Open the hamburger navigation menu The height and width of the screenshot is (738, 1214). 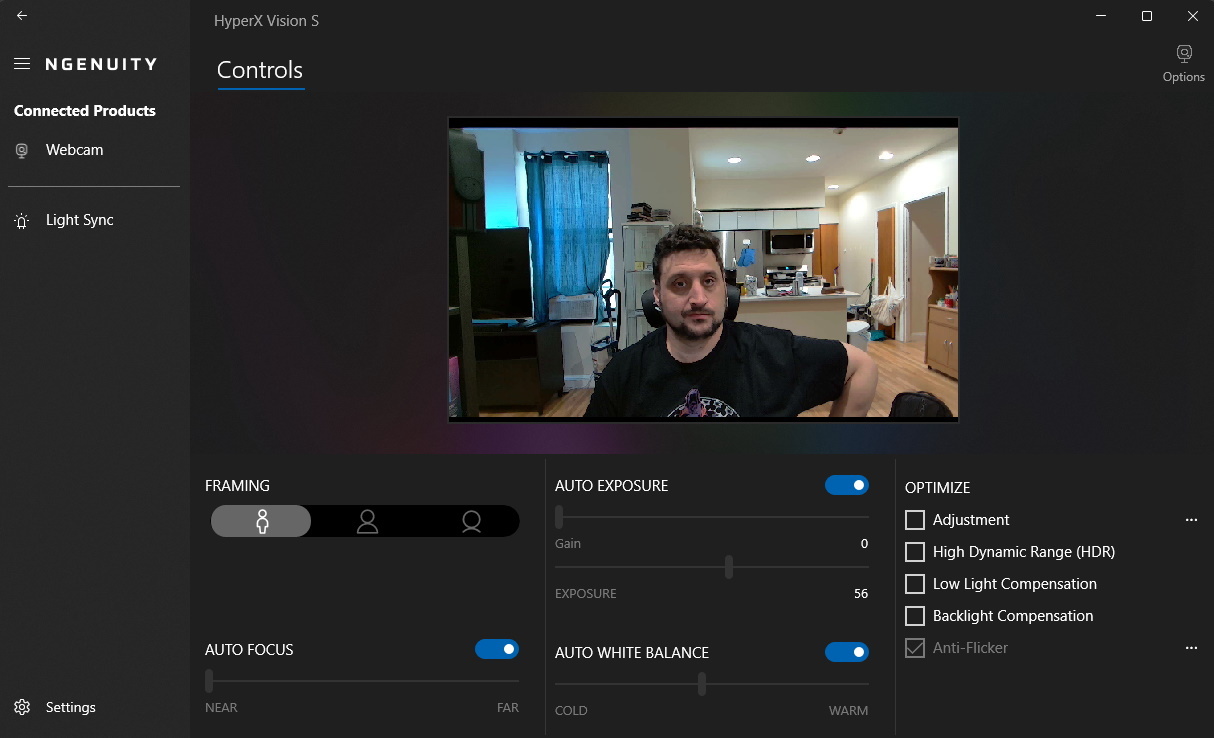pyautogui.click(x=22, y=64)
